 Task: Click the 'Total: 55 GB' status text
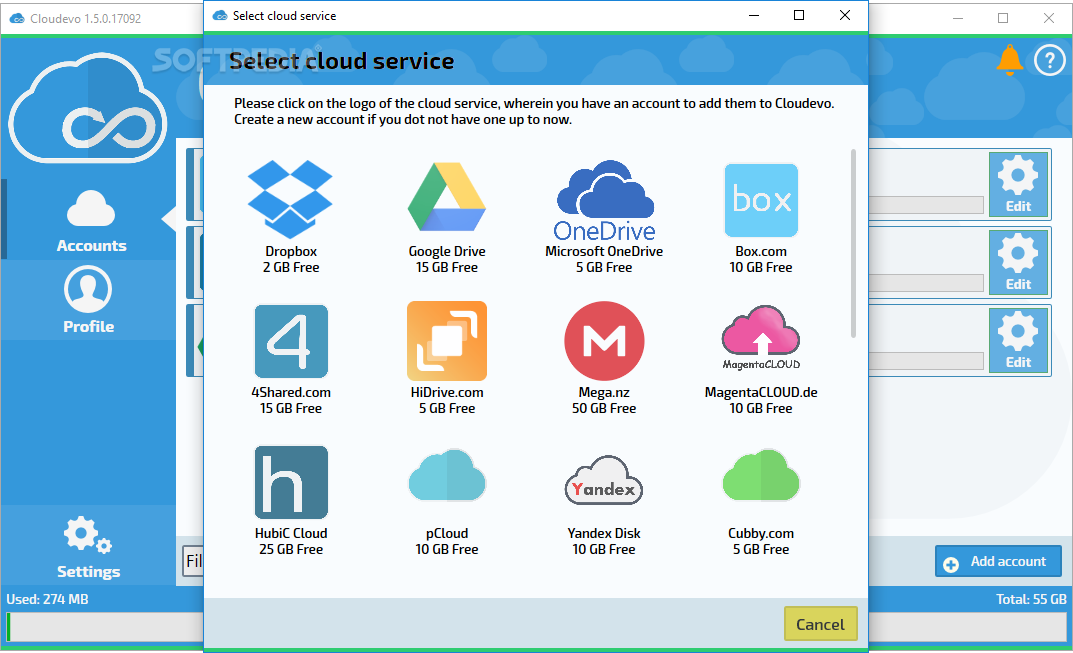coord(1031,599)
